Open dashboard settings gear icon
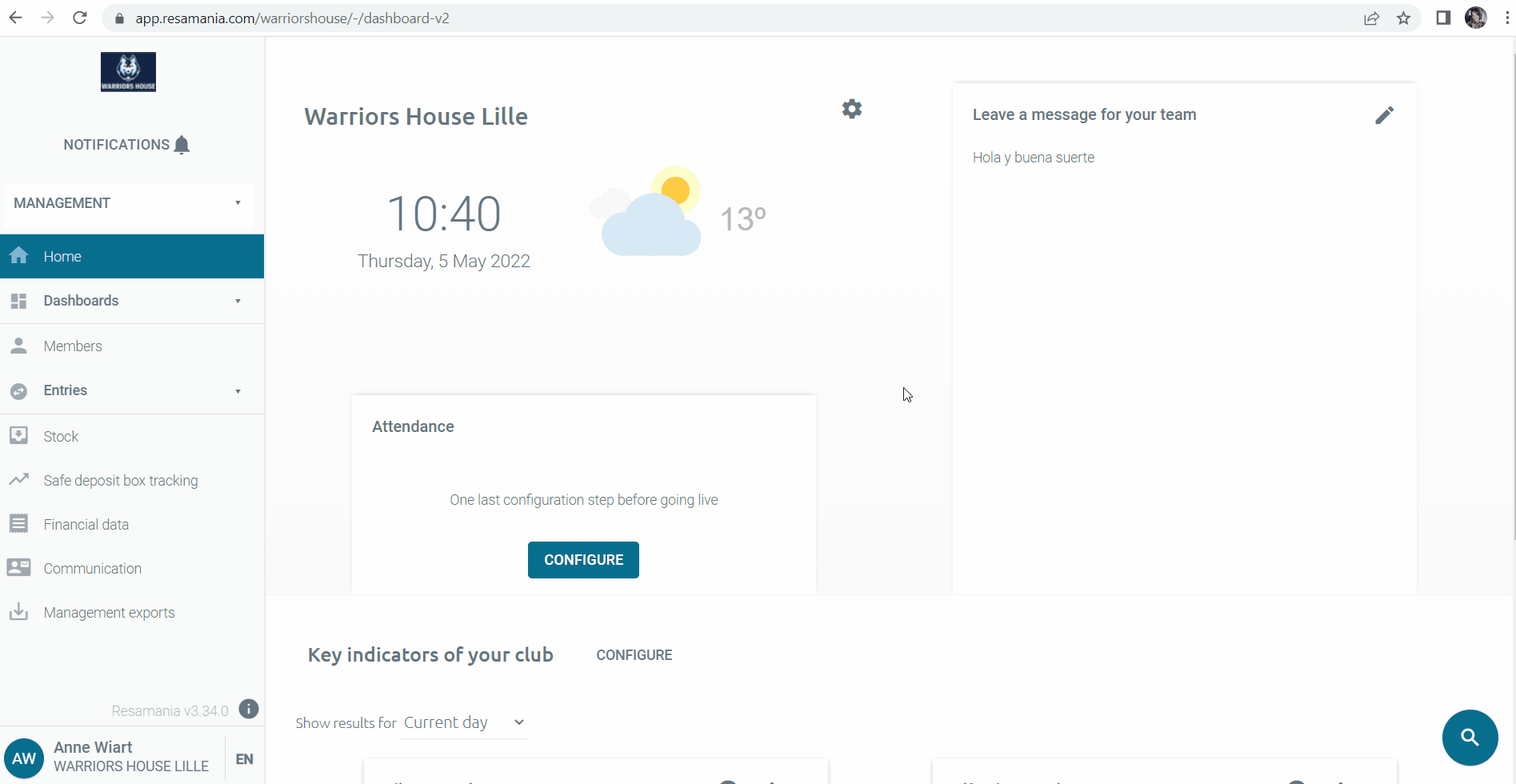The height and width of the screenshot is (784, 1516). coord(852,109)
